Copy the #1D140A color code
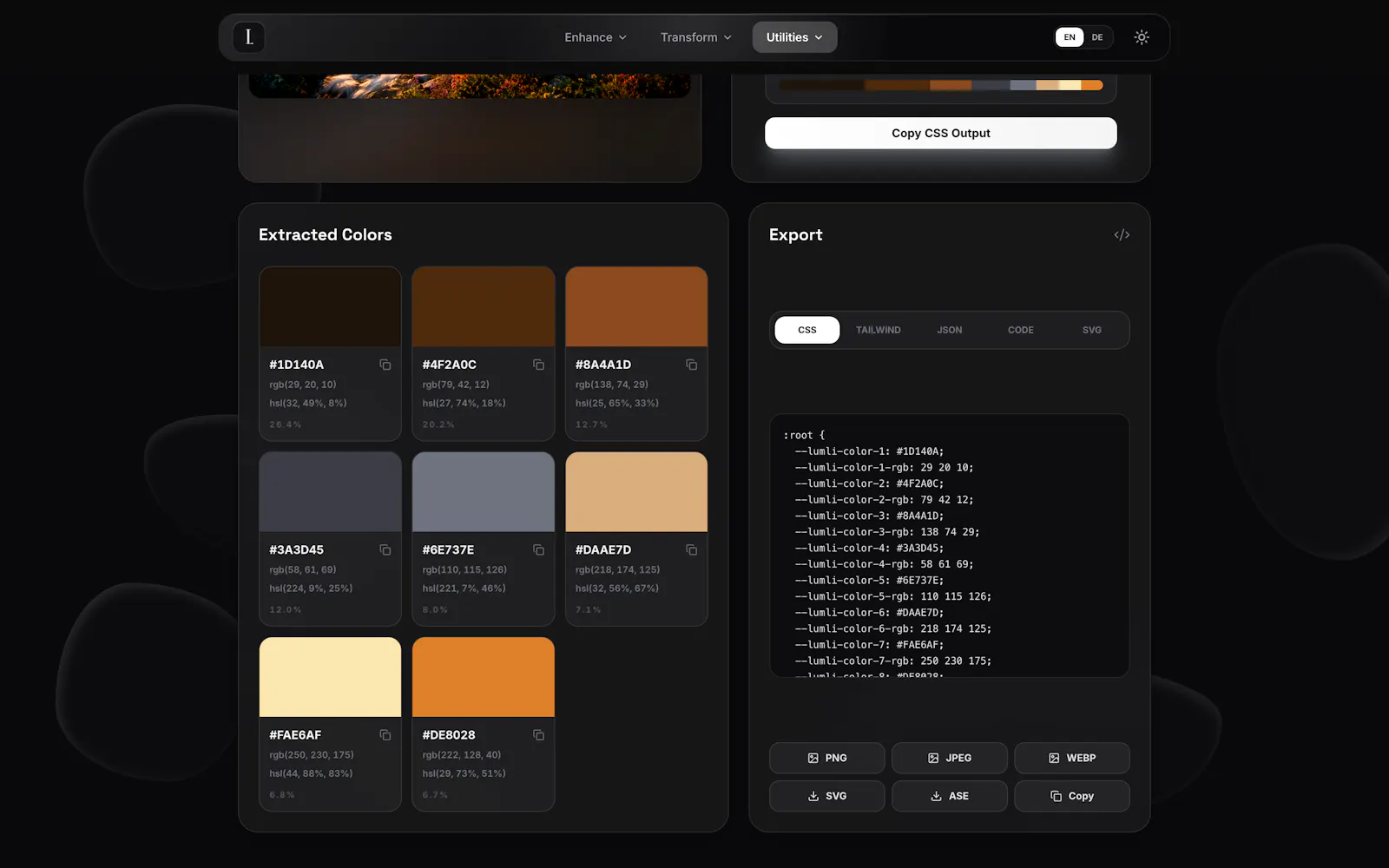Screen dimensions: 1389x868 (385, 365)
